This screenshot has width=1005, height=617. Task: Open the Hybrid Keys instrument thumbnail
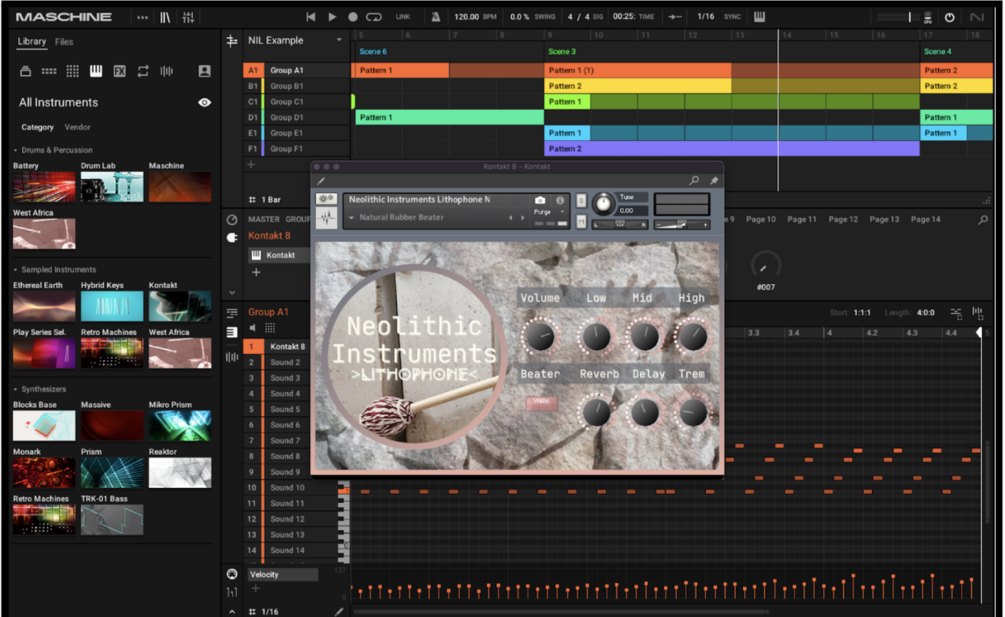[112, 306]
